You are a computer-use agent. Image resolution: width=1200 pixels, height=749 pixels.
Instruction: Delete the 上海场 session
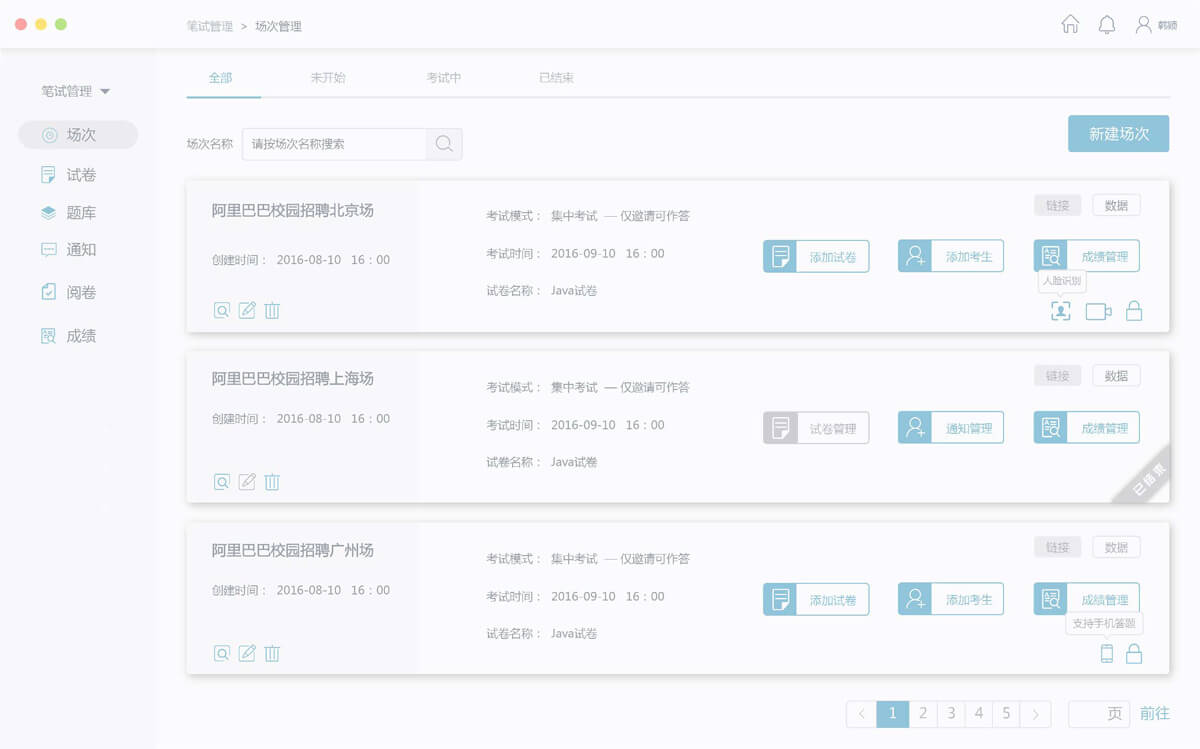(272, 482)
